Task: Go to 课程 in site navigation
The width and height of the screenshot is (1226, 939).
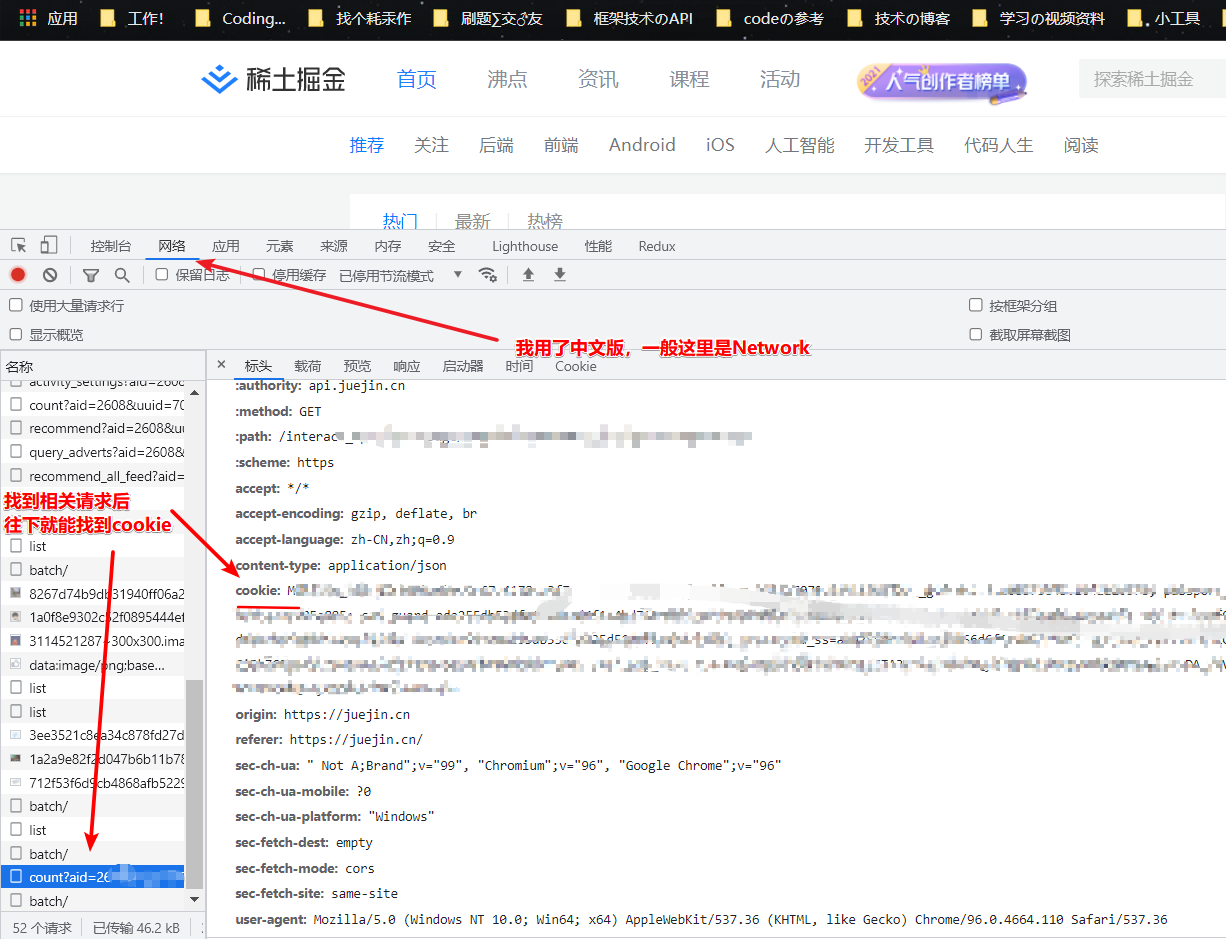Action: point(689,79)
